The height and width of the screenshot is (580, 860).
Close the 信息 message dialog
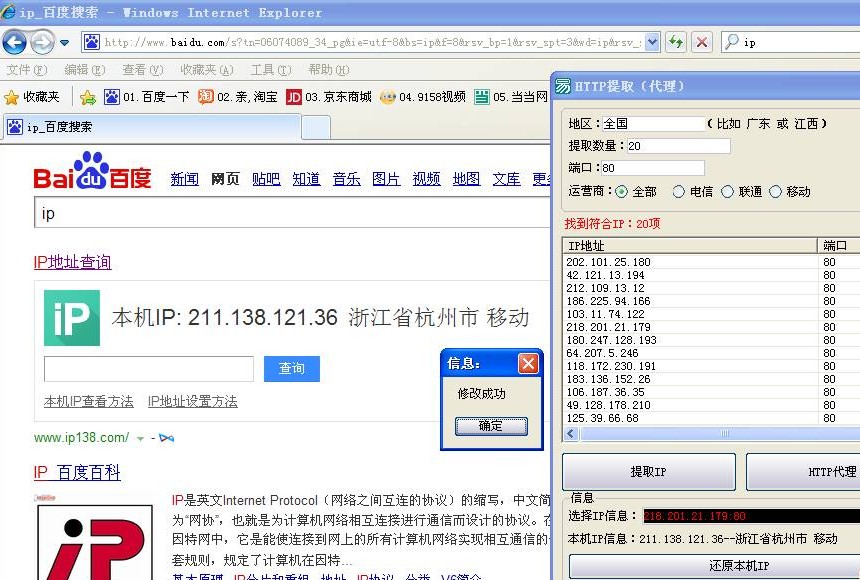click(528, 363)
